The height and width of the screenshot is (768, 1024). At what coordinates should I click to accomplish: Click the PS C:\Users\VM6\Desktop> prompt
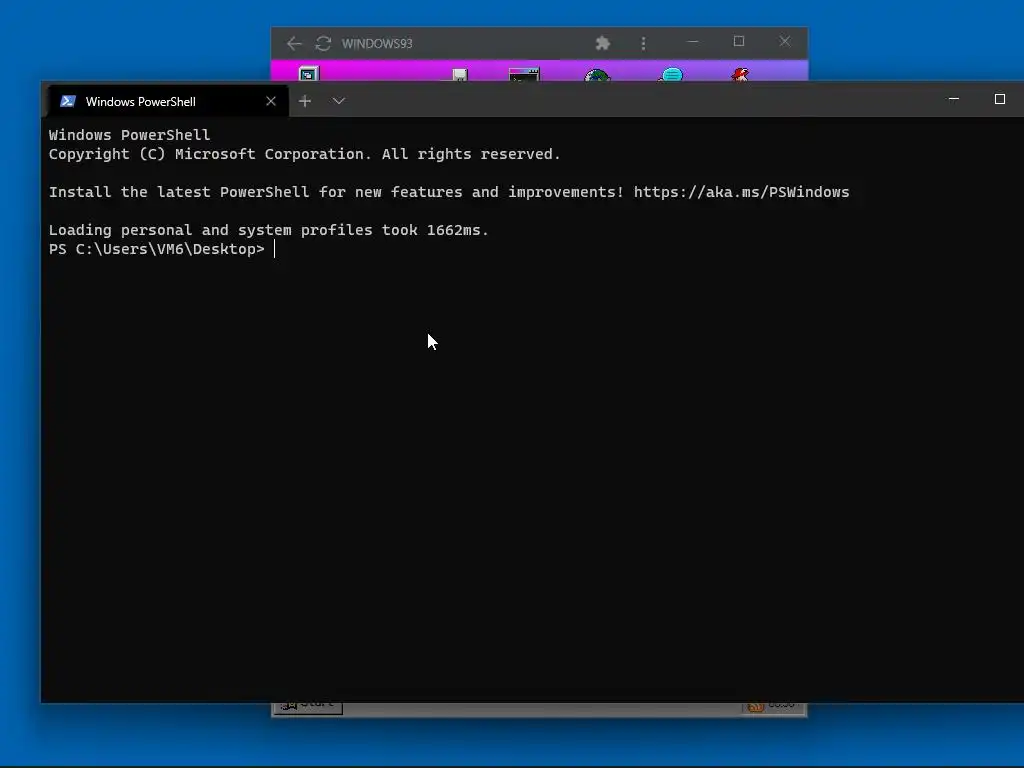click(x=157, y=249)
